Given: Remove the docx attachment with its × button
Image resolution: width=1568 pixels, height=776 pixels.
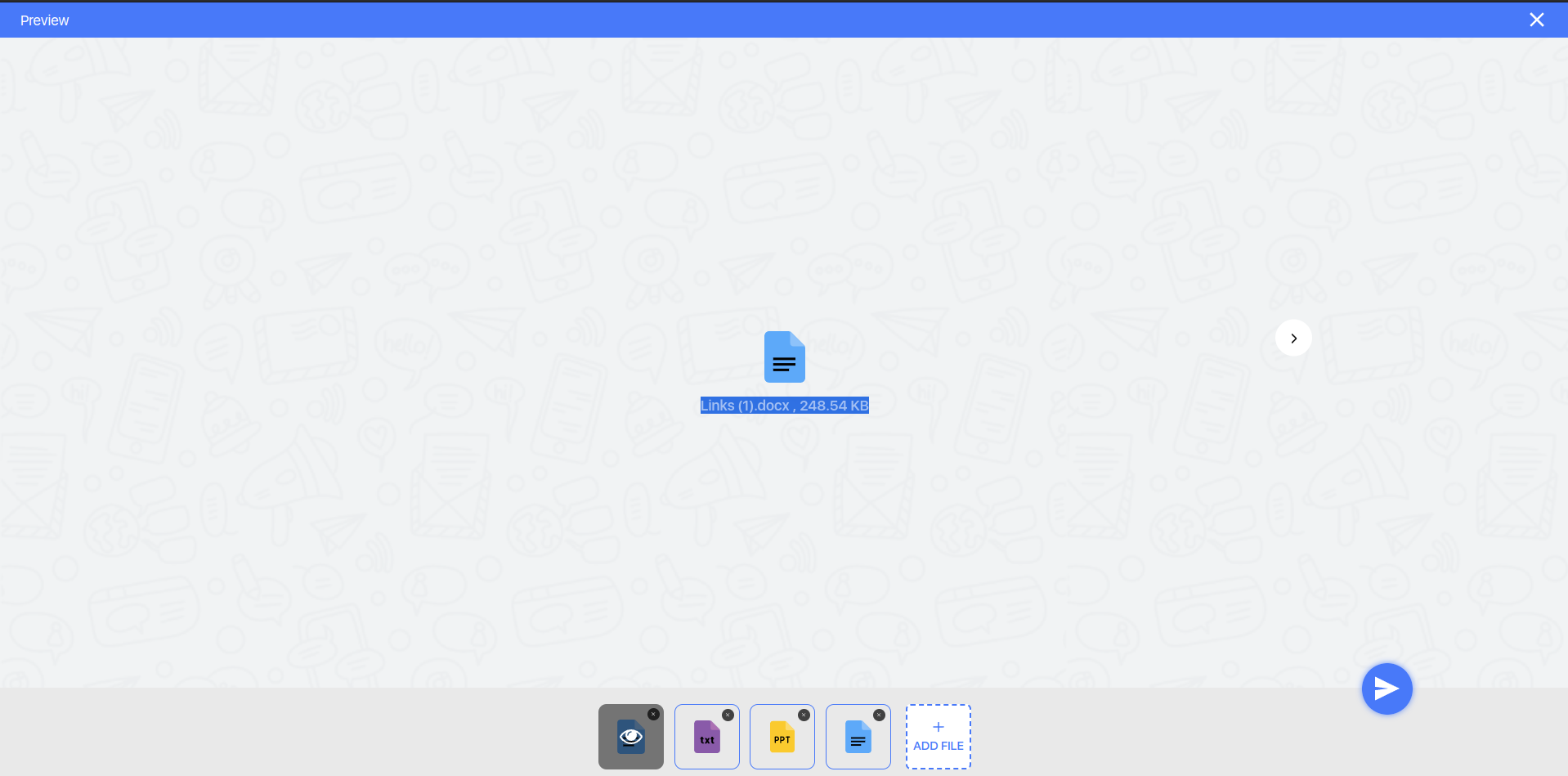Looking at the screenshot, I should (x=879, y=714).
